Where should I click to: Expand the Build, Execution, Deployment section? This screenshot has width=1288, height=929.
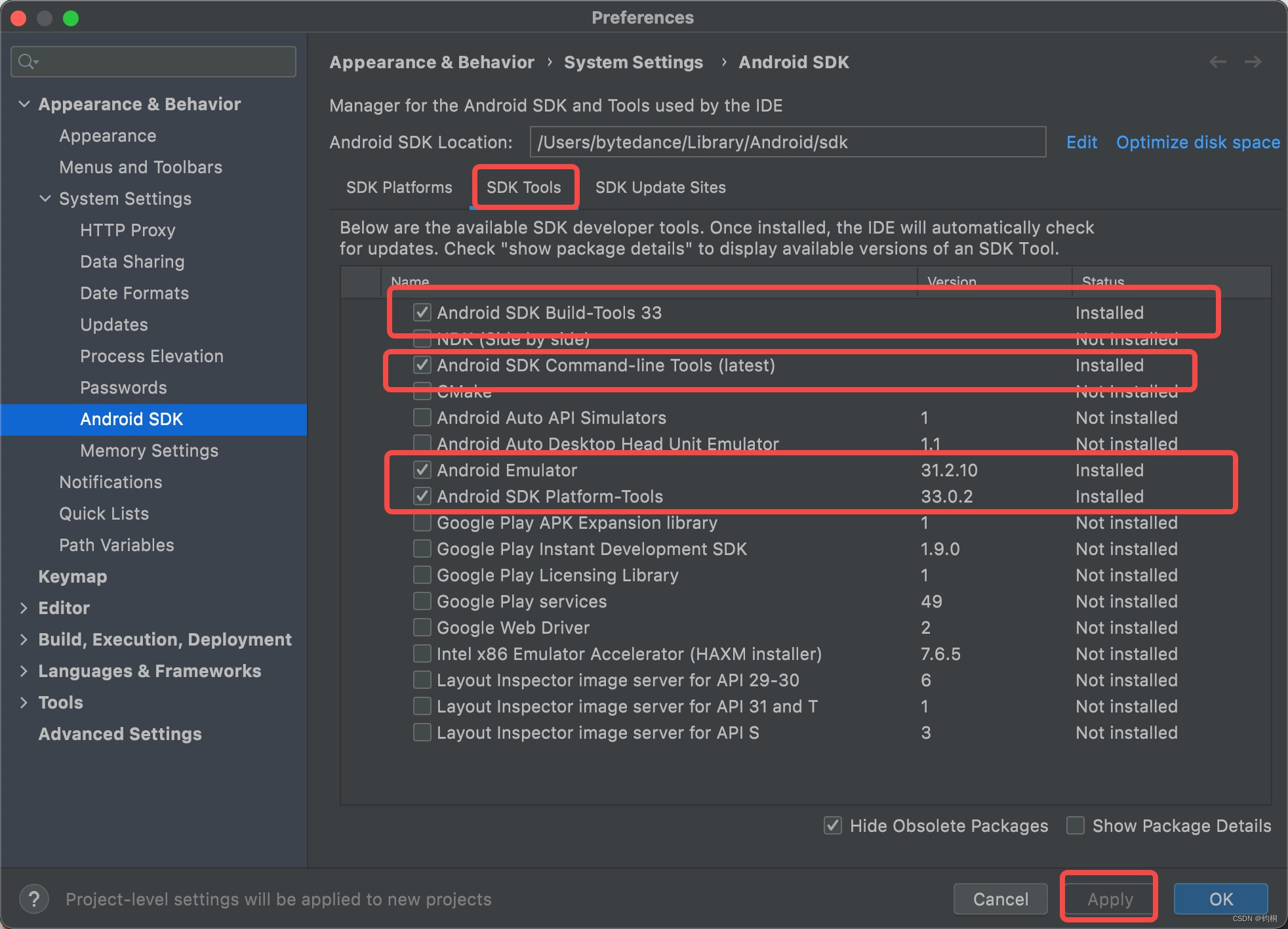(24, 639)
